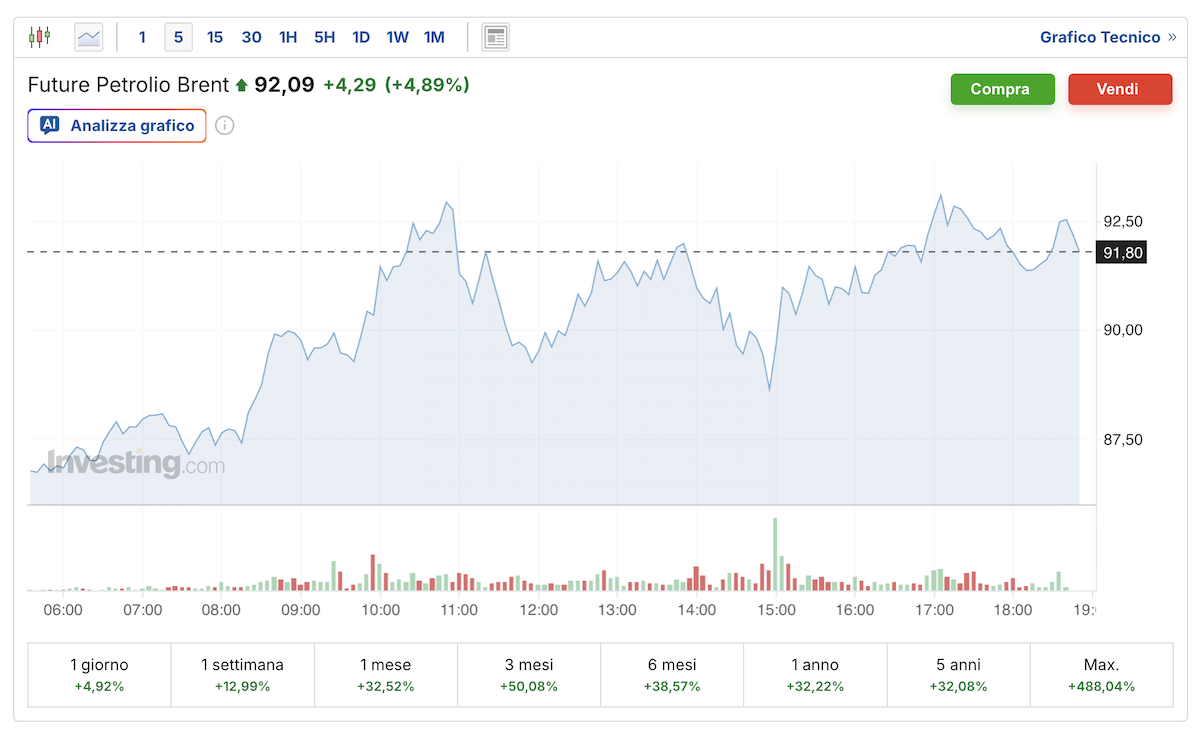
Task: Select the 5 minute interval
Action: 178,37
